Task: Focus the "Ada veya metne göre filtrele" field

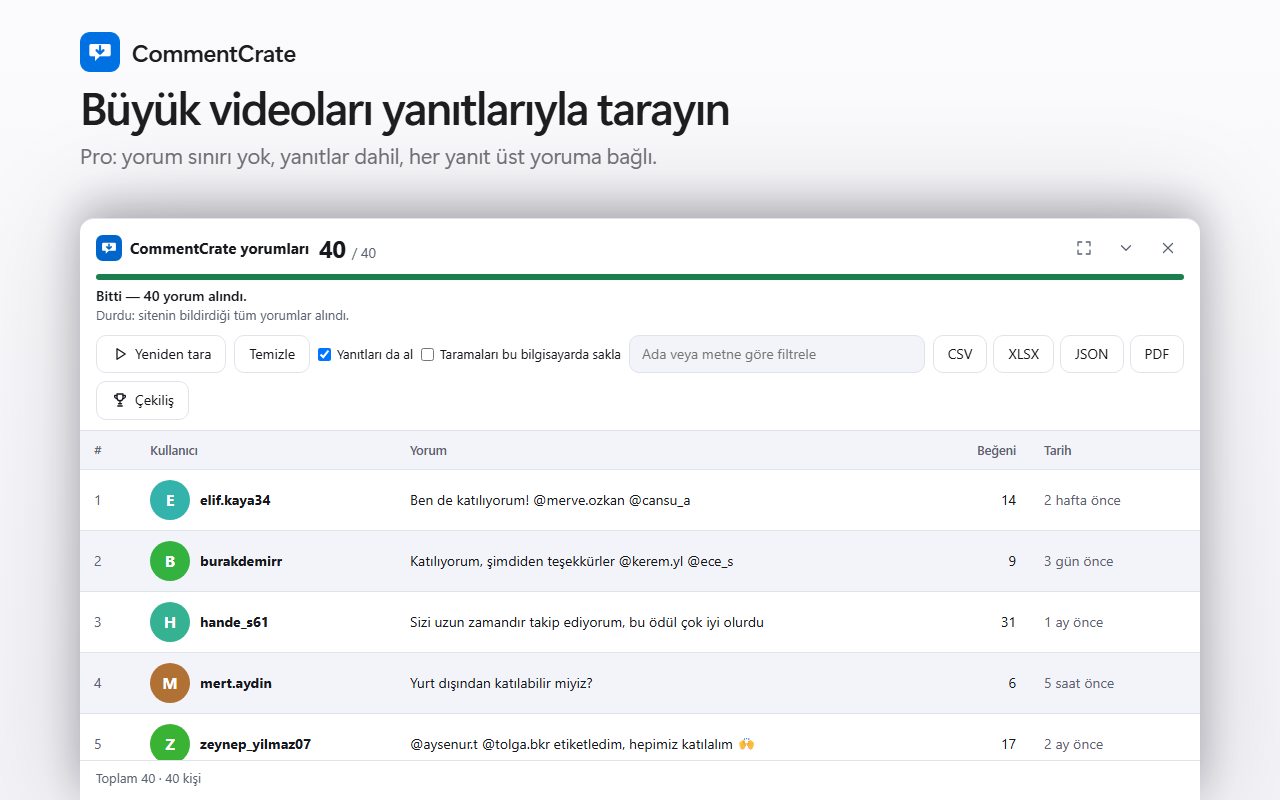Action: [777, 354]
